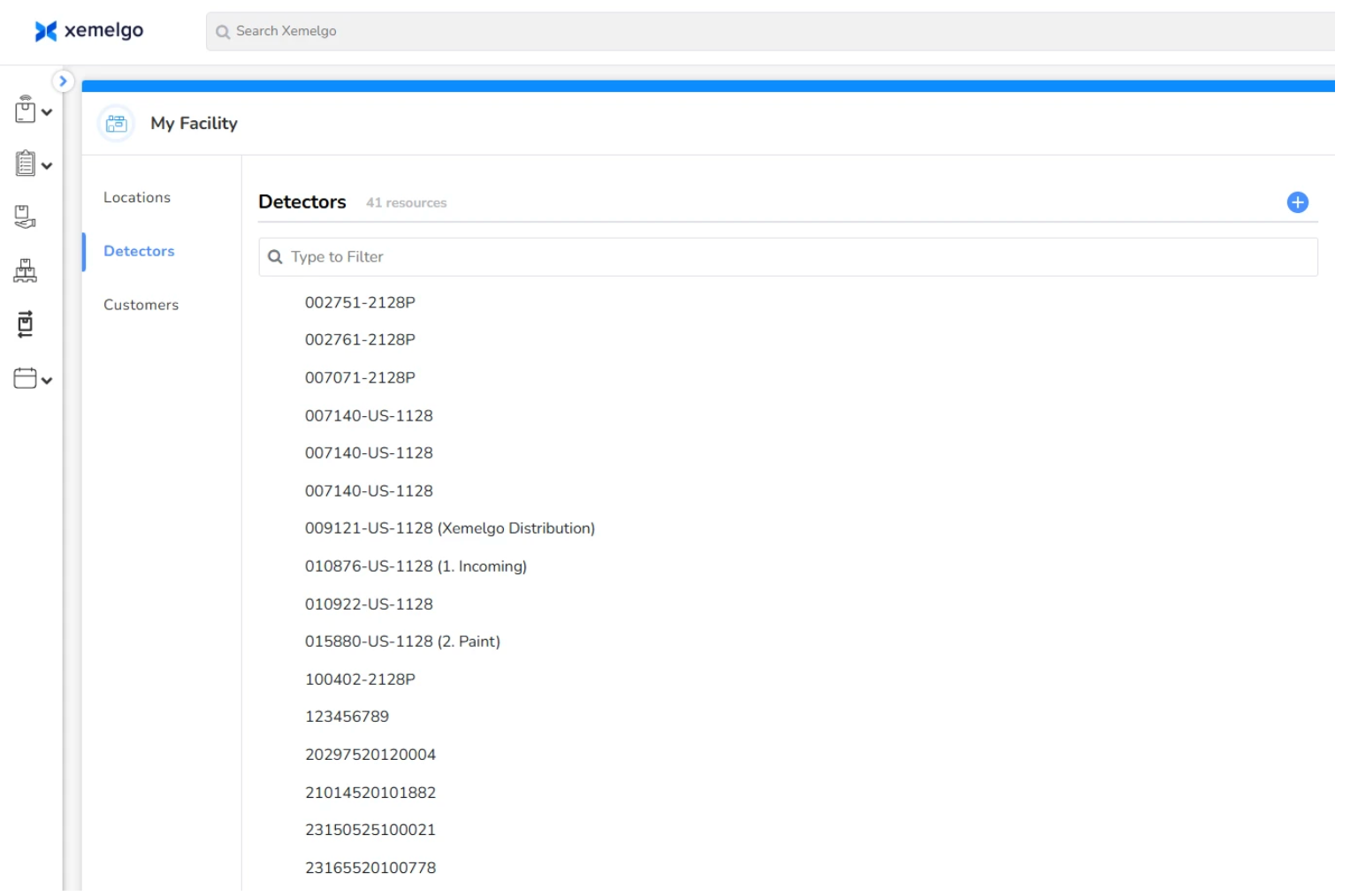Click the My Facility header icon
This screenshot has height=896, width=1358.
tap(116, 124)
